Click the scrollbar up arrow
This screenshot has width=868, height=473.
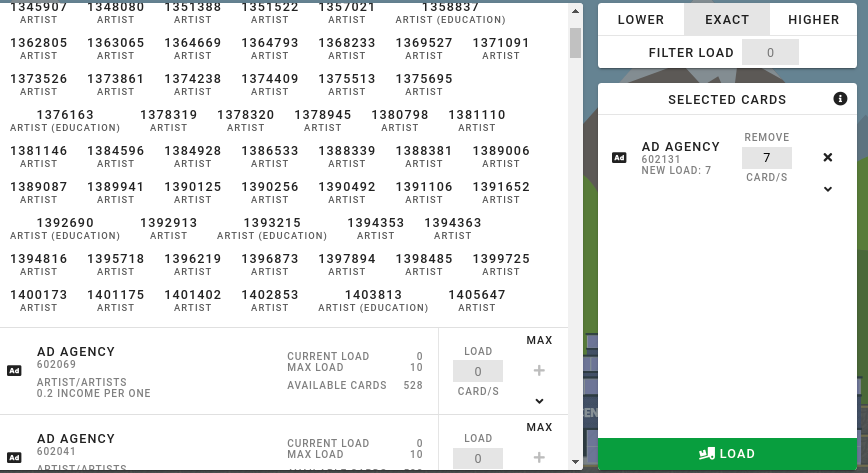576,11
